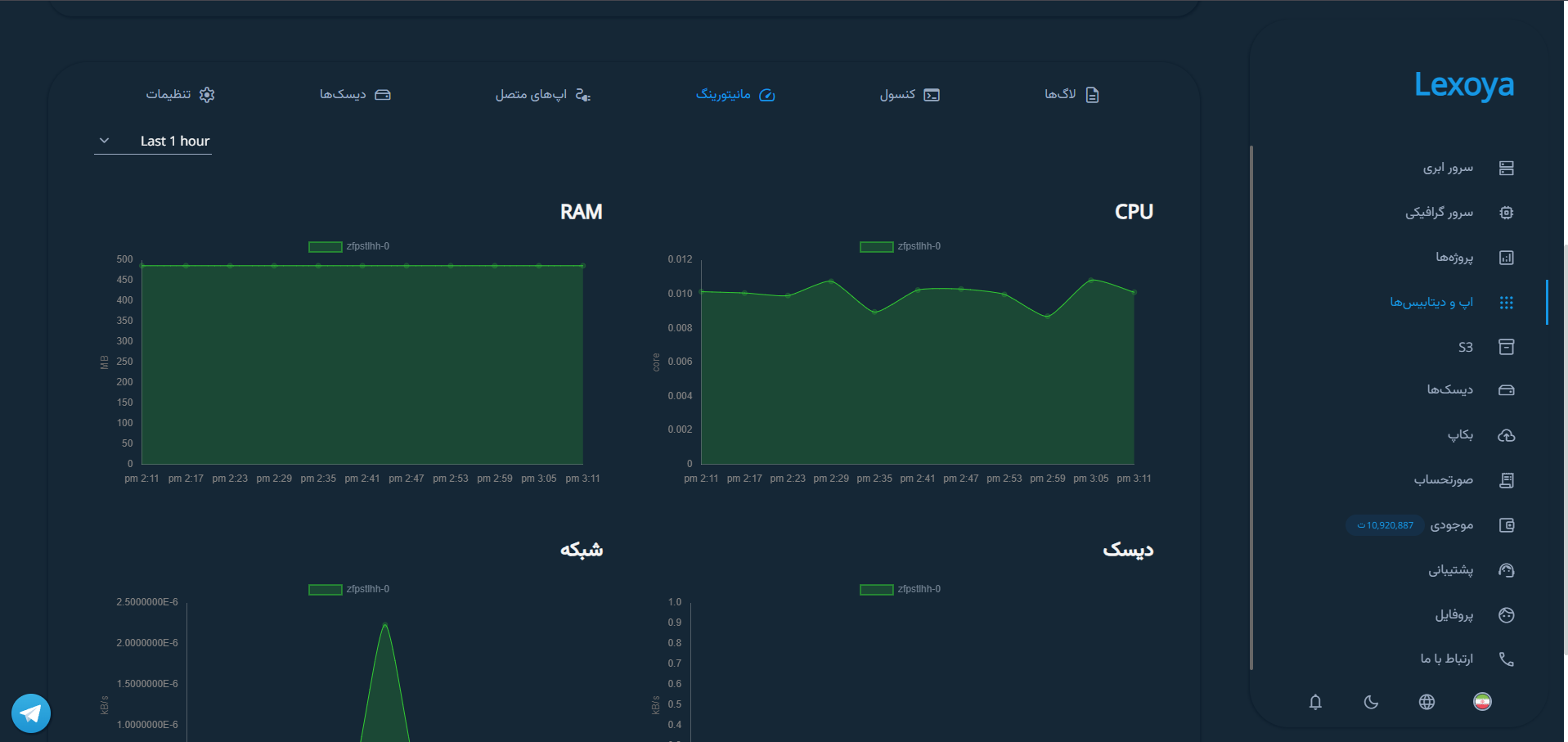Open پشتیبانی in sidebar

pos(1450,570)
